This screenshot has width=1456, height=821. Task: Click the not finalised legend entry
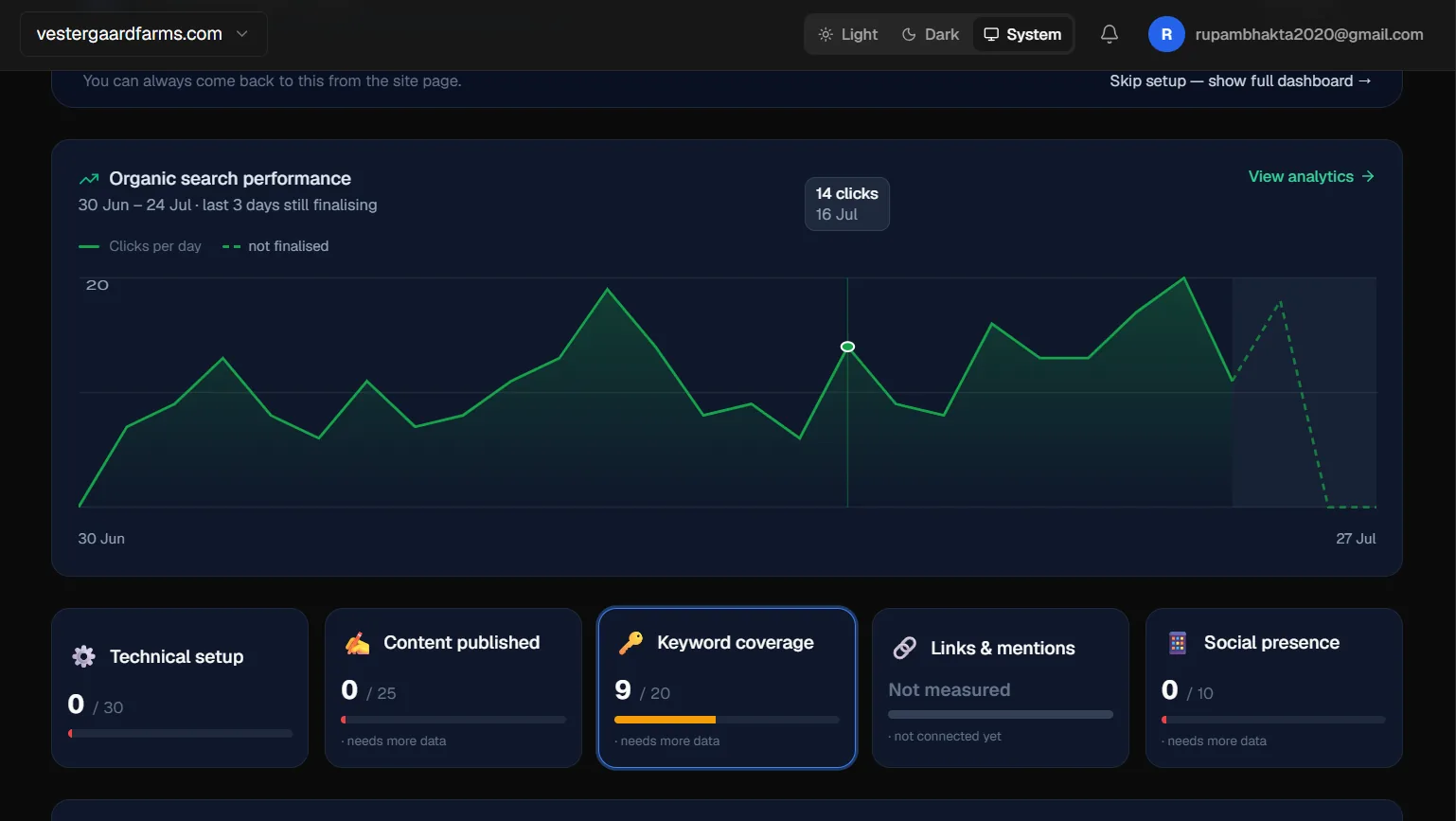[x=275, y=246]
